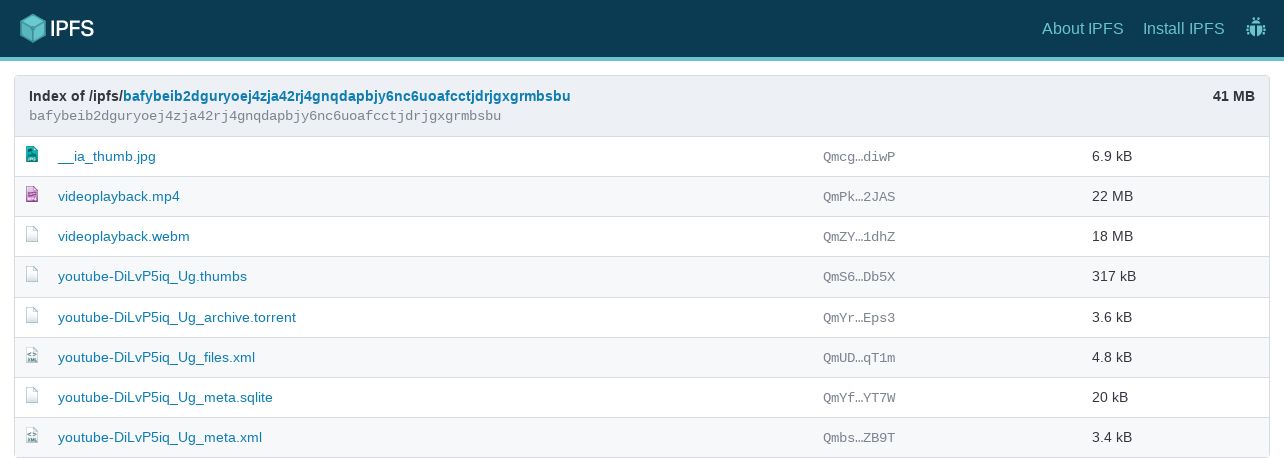Open __ia_thumb.jpg file
The image size is (1284, 458).
tap(107, 156)
